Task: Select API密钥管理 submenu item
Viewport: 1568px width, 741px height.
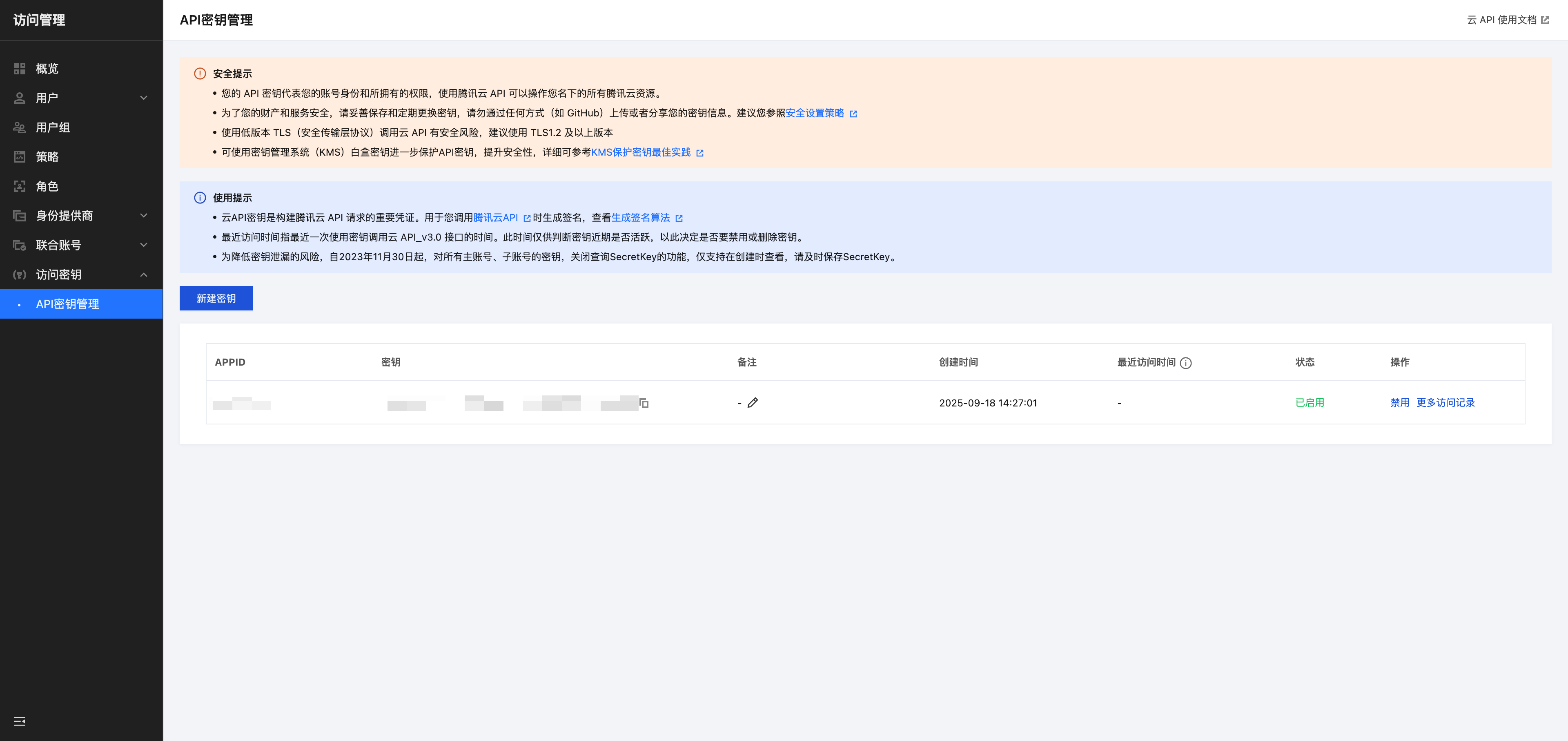Action: [x=82, y=304]
